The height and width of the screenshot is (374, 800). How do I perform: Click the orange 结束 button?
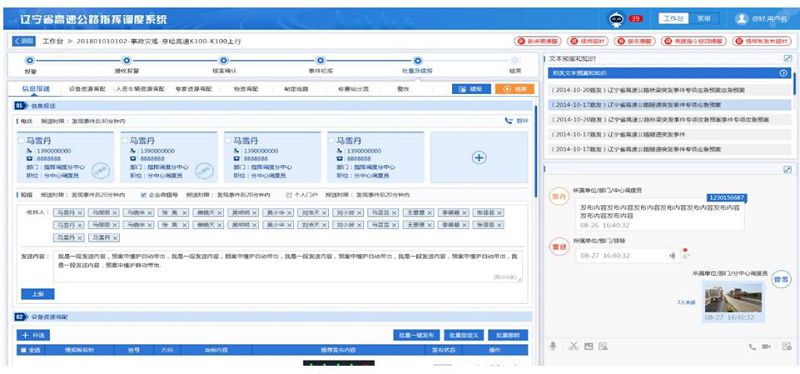pos(514,89)
